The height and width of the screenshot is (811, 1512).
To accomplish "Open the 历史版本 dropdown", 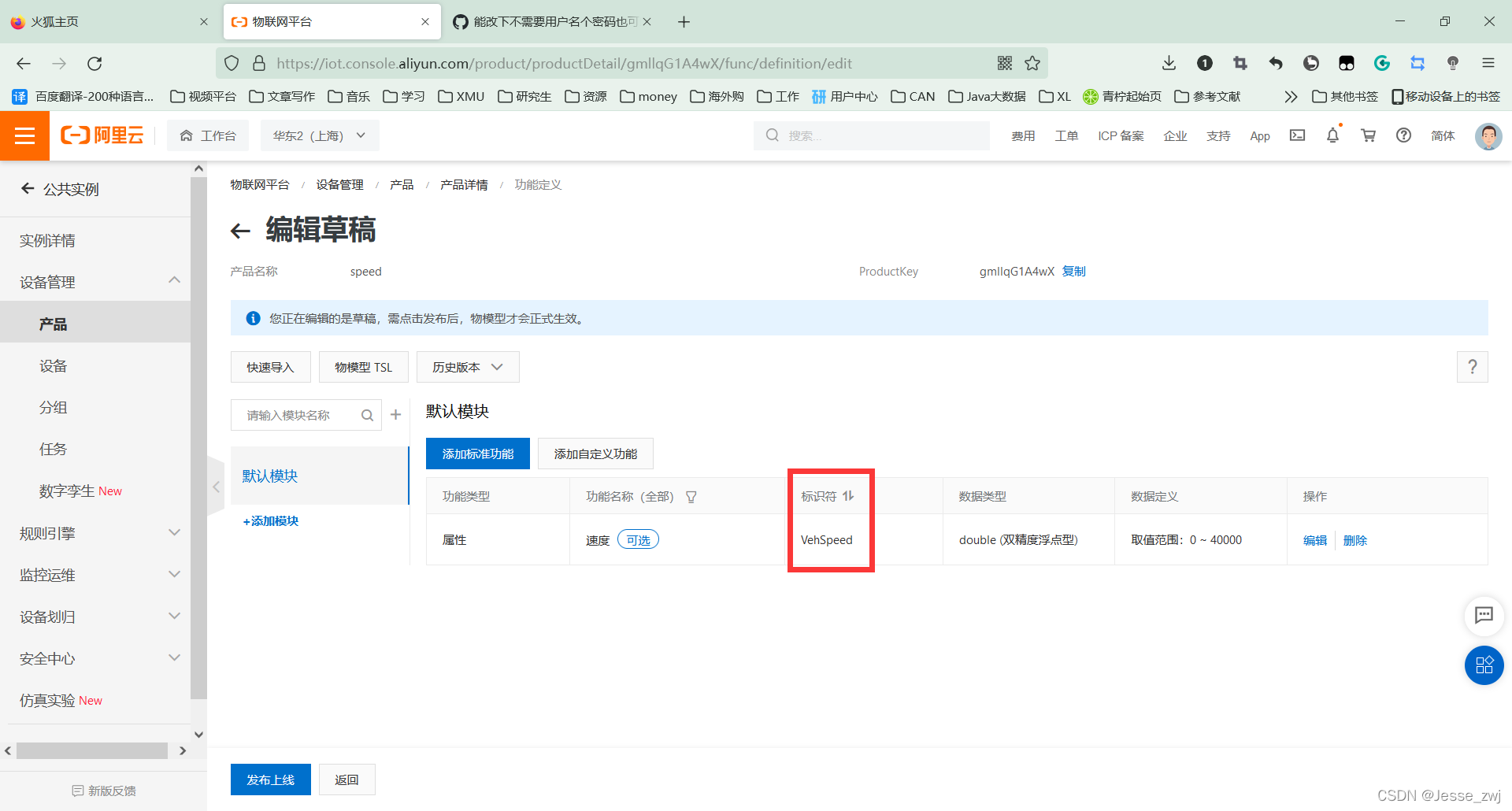I will pos(467,367).
